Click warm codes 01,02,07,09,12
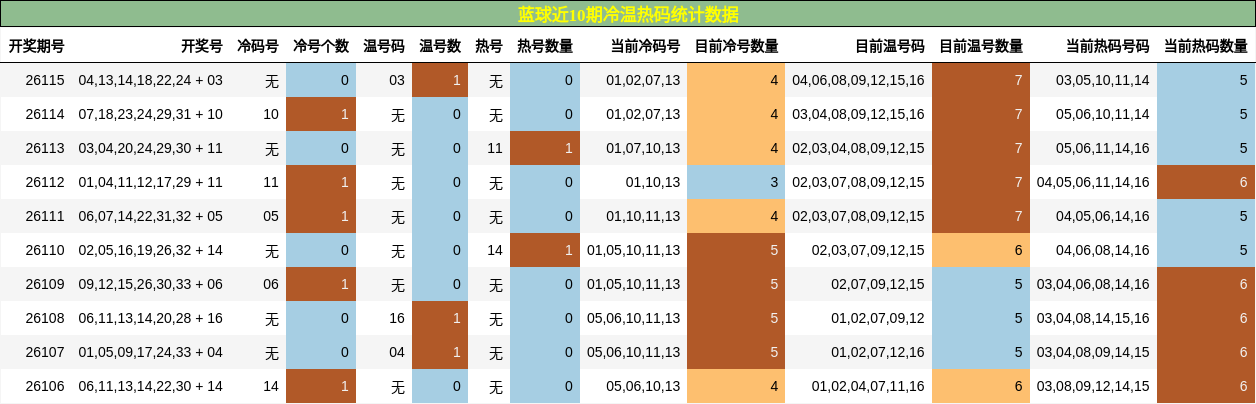Image resolution: width=1256 pixels, height=404 pixels. 878,318
